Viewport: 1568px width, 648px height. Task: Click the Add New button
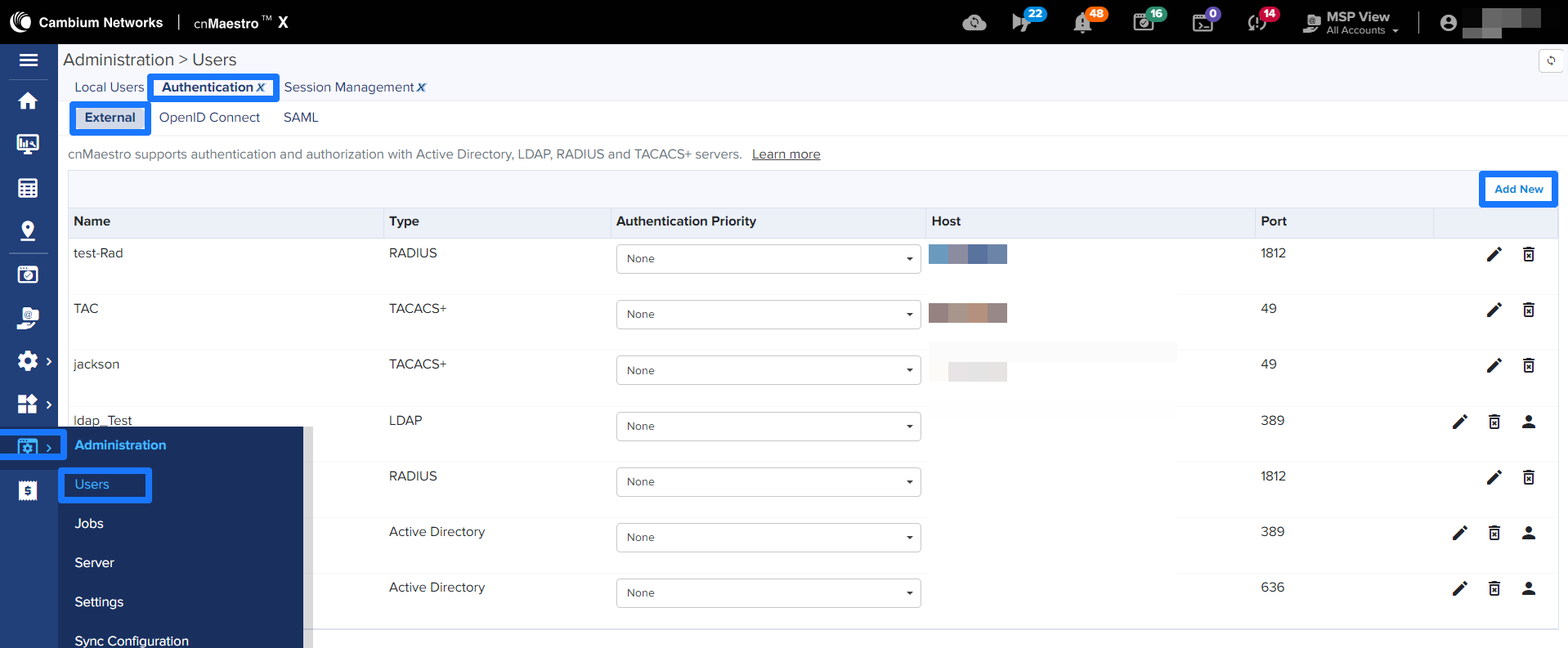click(x=1518, y=189)
